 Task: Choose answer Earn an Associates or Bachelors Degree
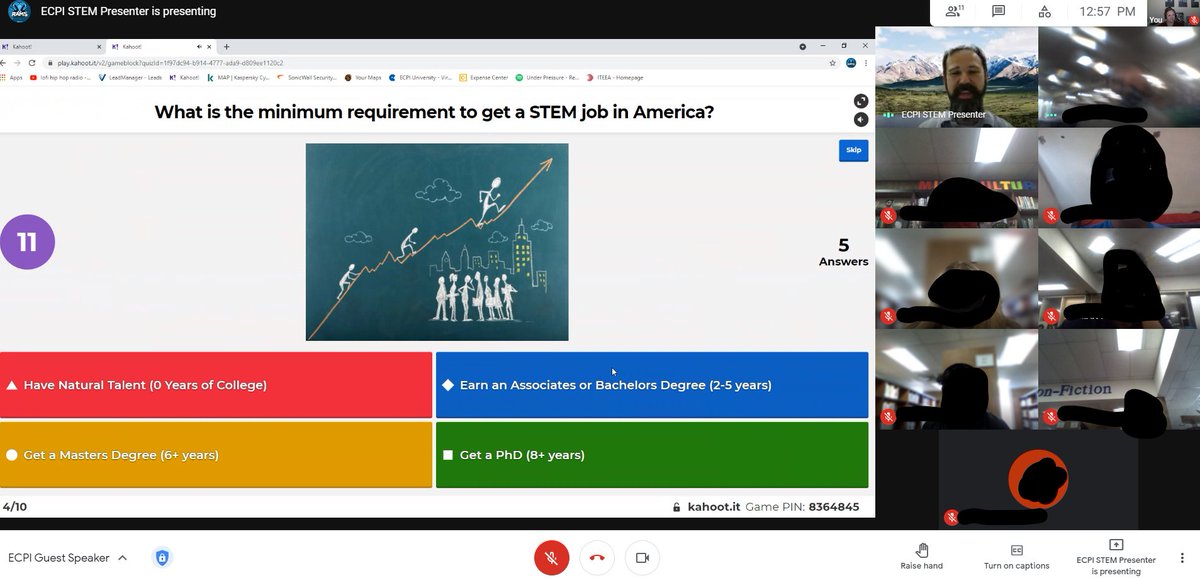[652, 384]
